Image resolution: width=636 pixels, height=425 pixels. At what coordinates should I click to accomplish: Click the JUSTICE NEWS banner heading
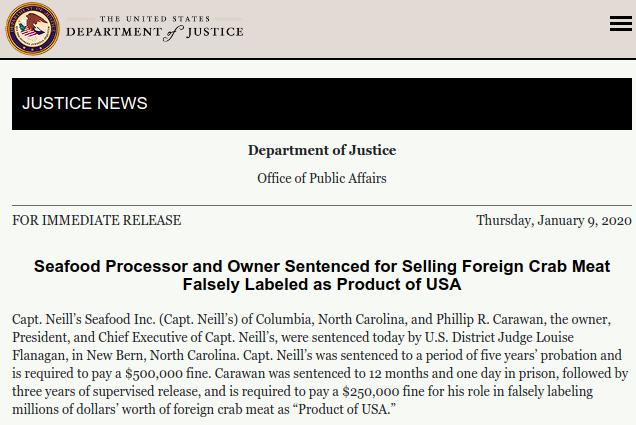click(85, 103)
